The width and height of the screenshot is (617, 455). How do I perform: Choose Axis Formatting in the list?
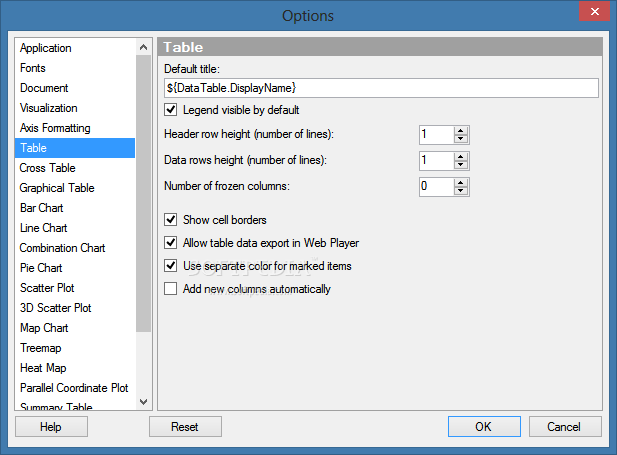pyautogui.click(x=75, y=128)
